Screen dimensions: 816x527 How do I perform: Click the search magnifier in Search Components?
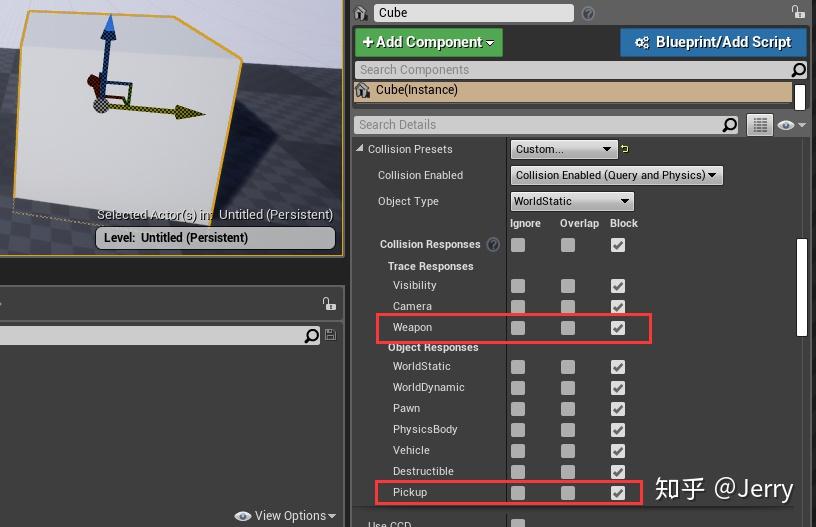pyautogui.click(x=798, y=70)
